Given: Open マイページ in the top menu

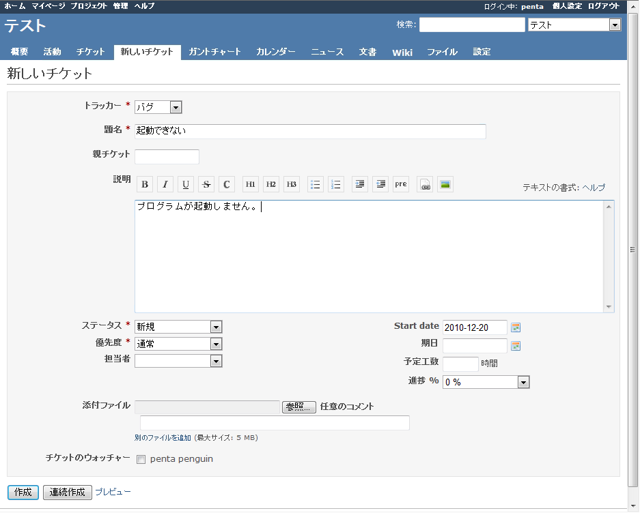Looking at the screenshot, I should coord(48,6).
